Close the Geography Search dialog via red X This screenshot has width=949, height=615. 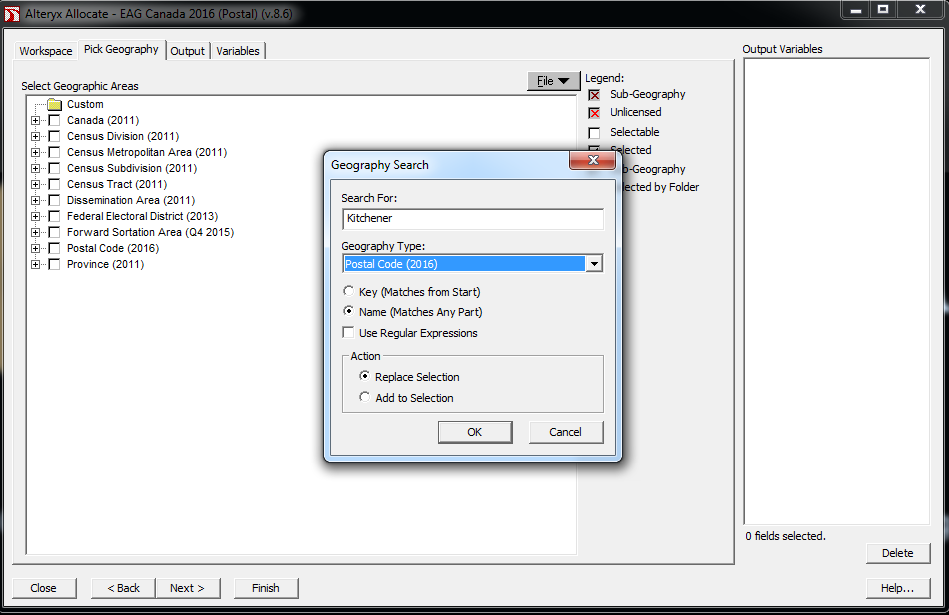coord(593,160)
